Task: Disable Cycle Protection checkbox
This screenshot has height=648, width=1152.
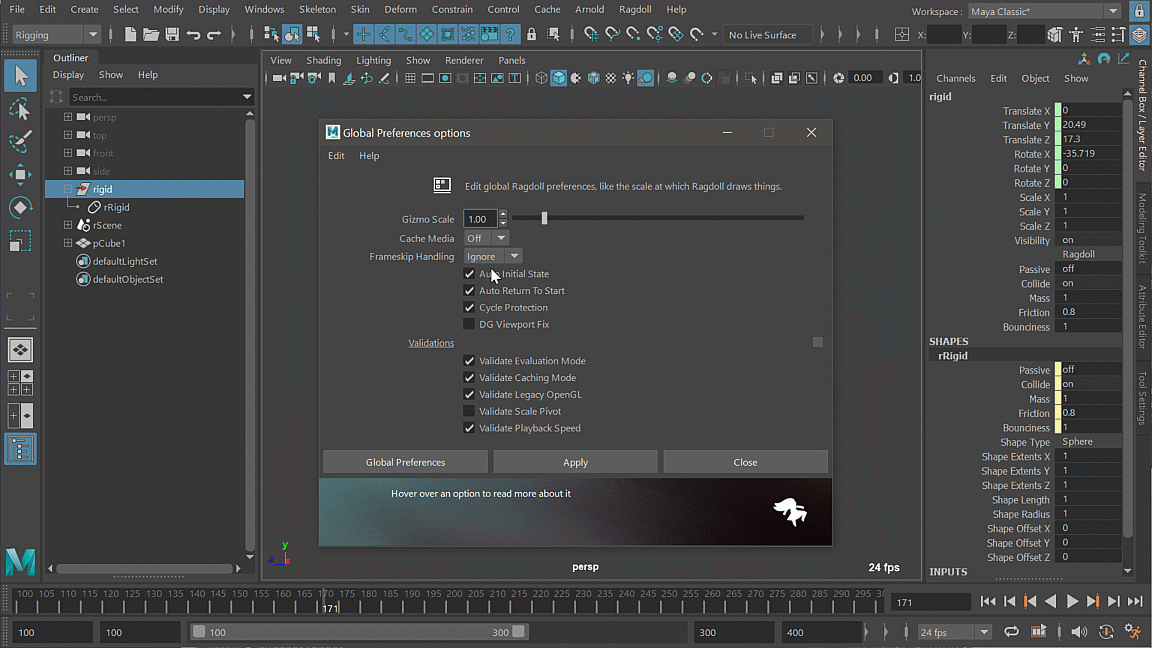Action: 469,307
